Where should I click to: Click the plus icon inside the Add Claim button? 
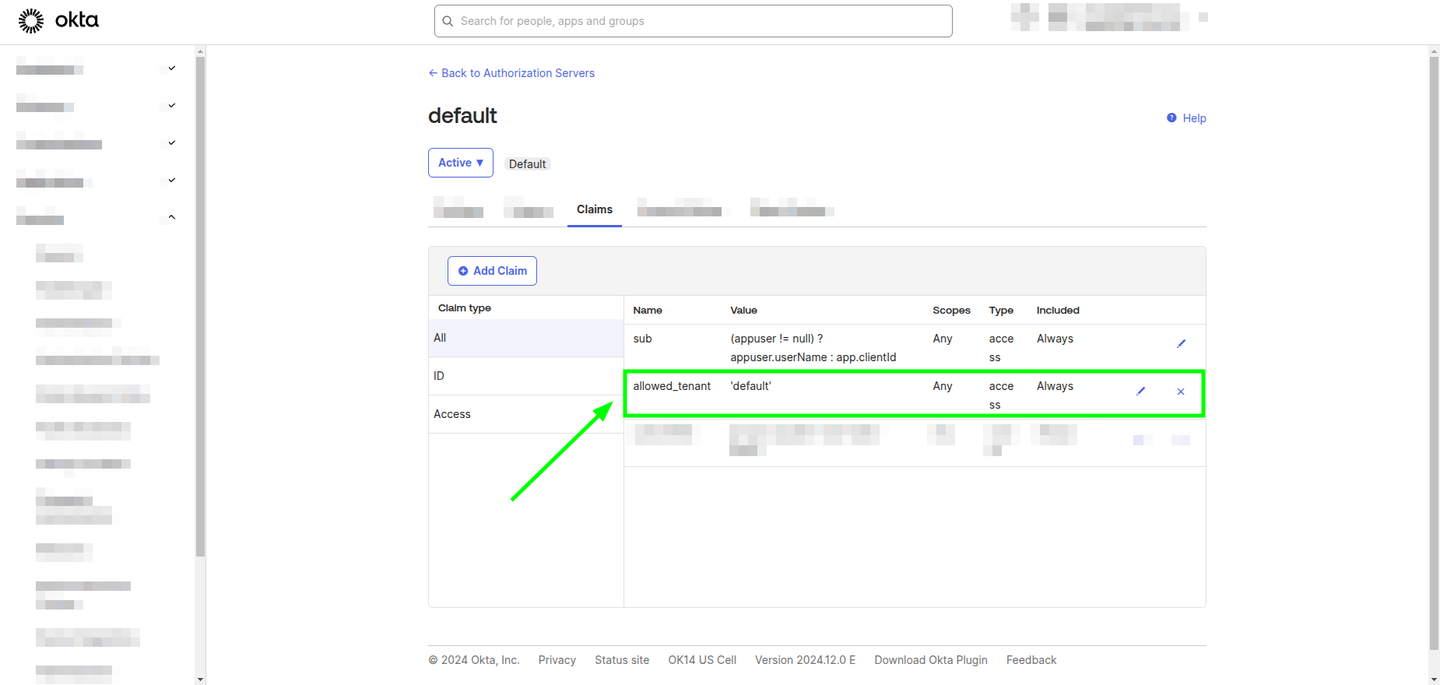pyautogui.click(x=462, y=270)
